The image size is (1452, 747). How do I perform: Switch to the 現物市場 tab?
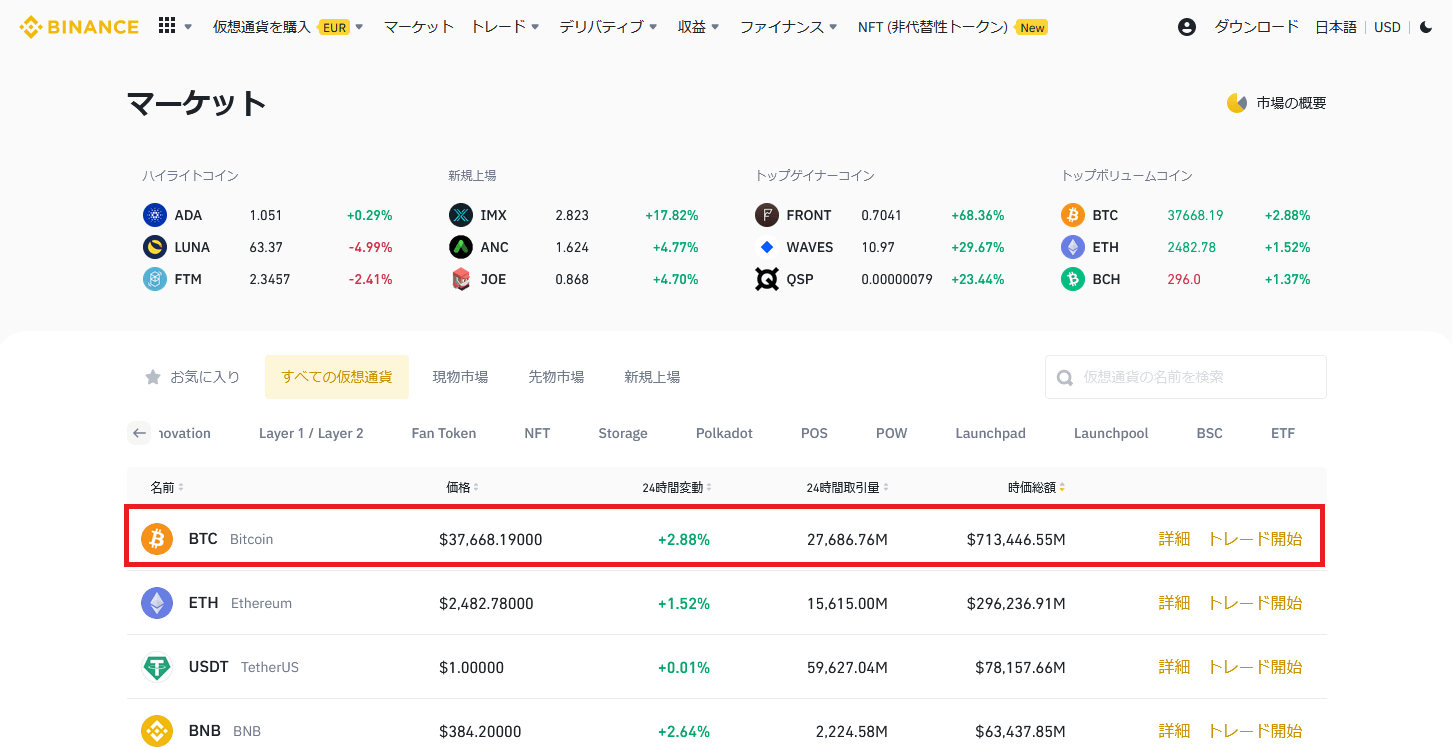pos(460,377)
